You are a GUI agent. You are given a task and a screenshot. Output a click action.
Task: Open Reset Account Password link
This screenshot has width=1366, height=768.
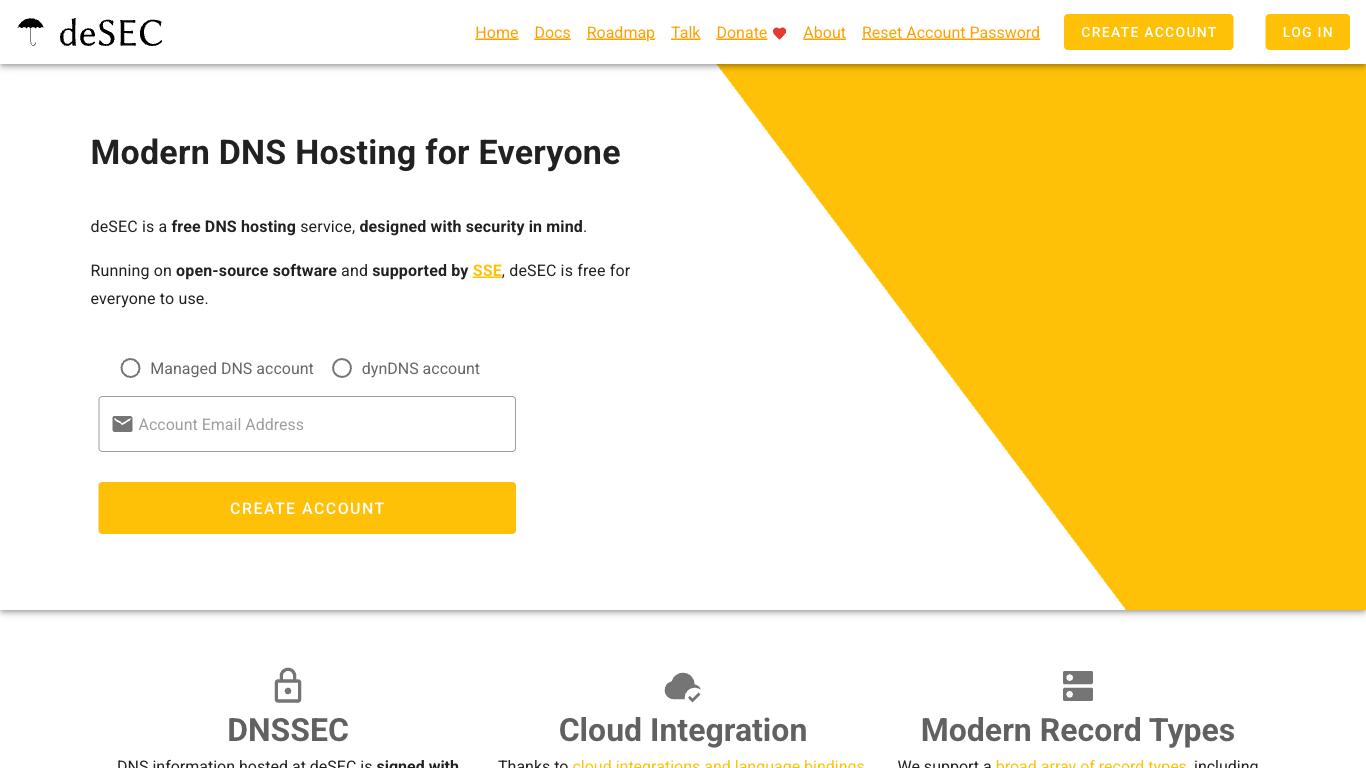click(x=951, y=32)
